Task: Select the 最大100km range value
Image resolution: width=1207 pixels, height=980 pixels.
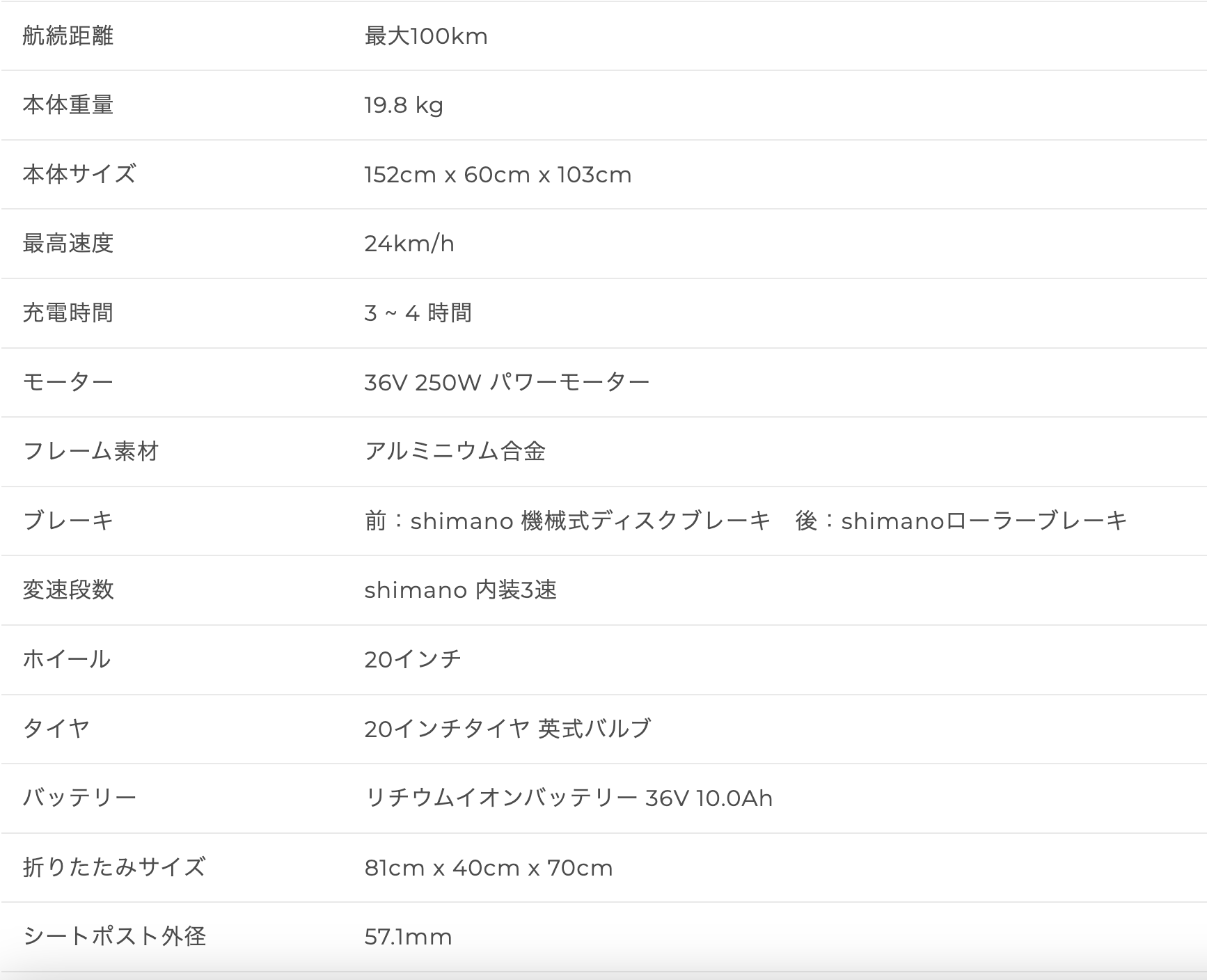Action: pos(425,35)
